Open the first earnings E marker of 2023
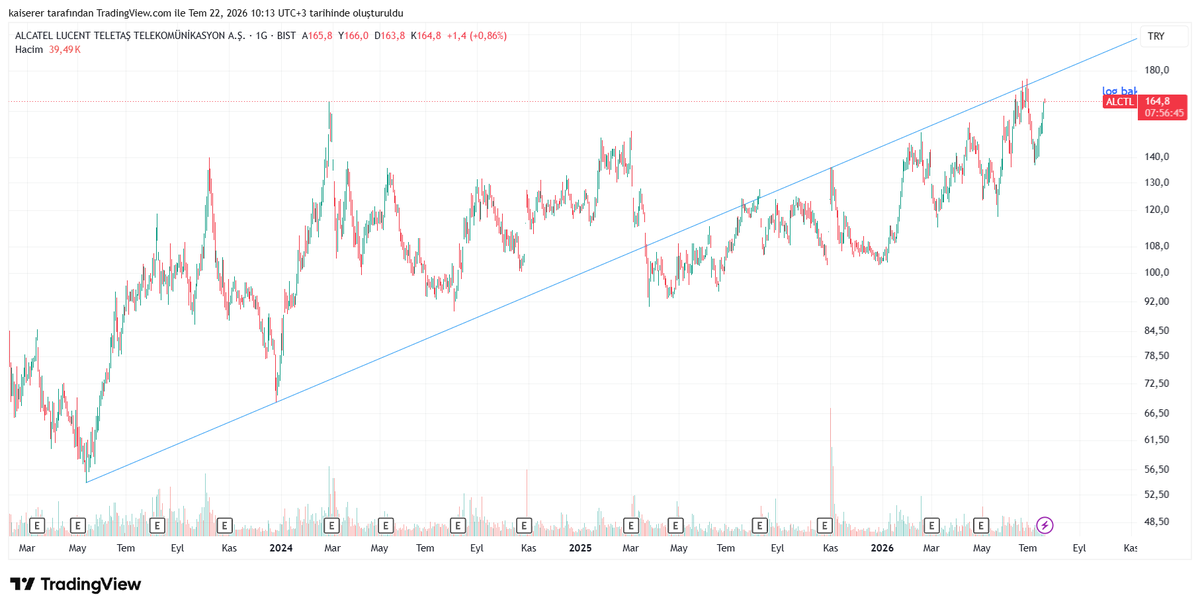The width and height of the screenshot is (1200, 609). (x=38, y=524)
